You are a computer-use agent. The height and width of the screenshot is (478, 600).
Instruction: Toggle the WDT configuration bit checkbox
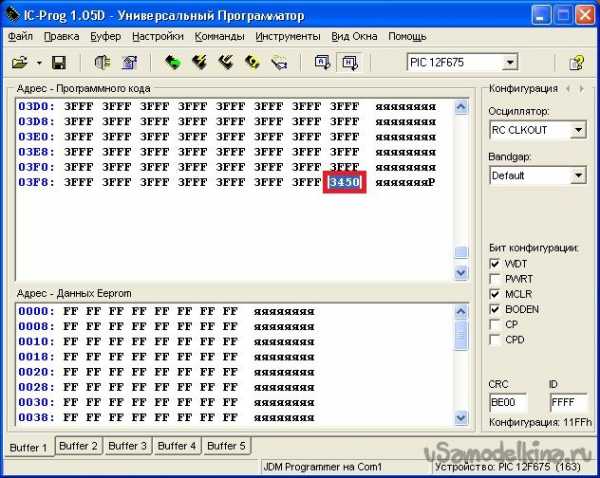[x=495, y=264]
